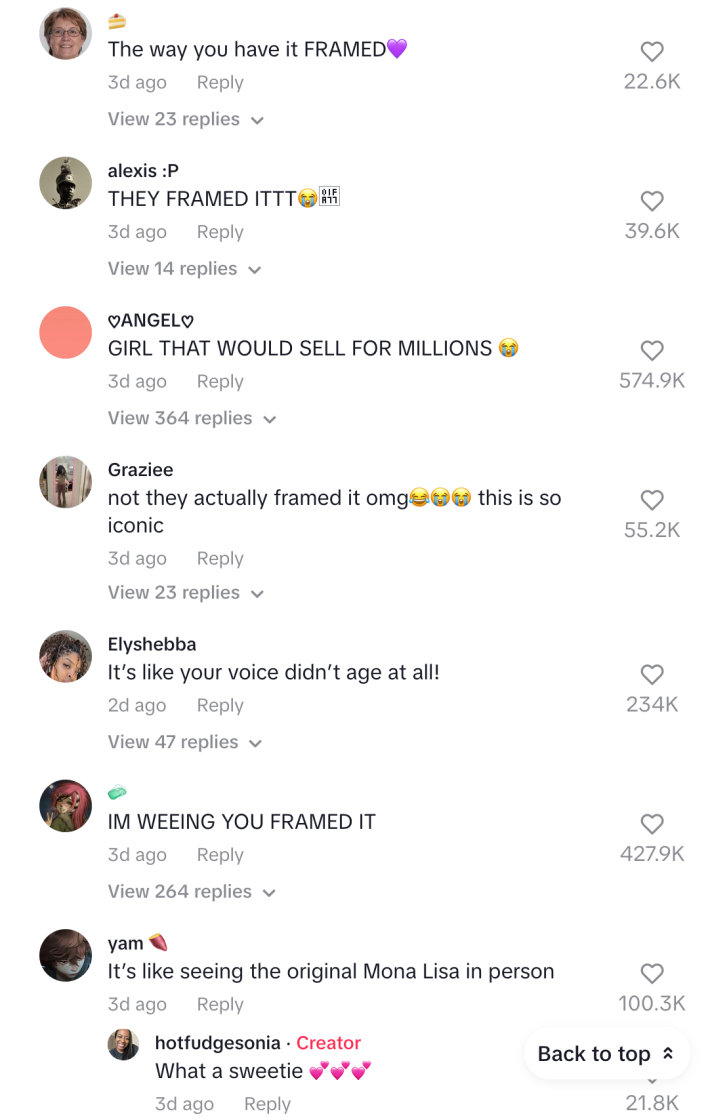Tap the heart on the IM WEEING comment
Viewport: 710px width, 1120px height.
click(652, 824)
